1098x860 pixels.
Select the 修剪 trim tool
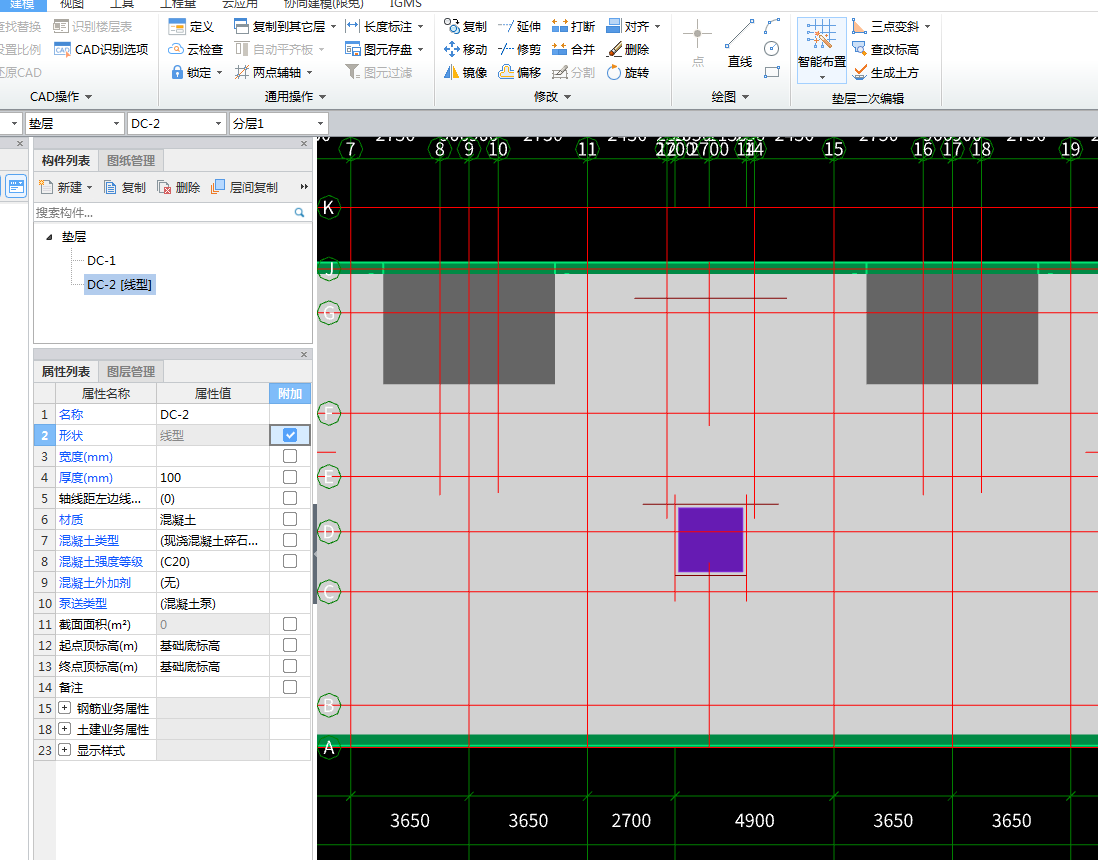pos(520,50)
